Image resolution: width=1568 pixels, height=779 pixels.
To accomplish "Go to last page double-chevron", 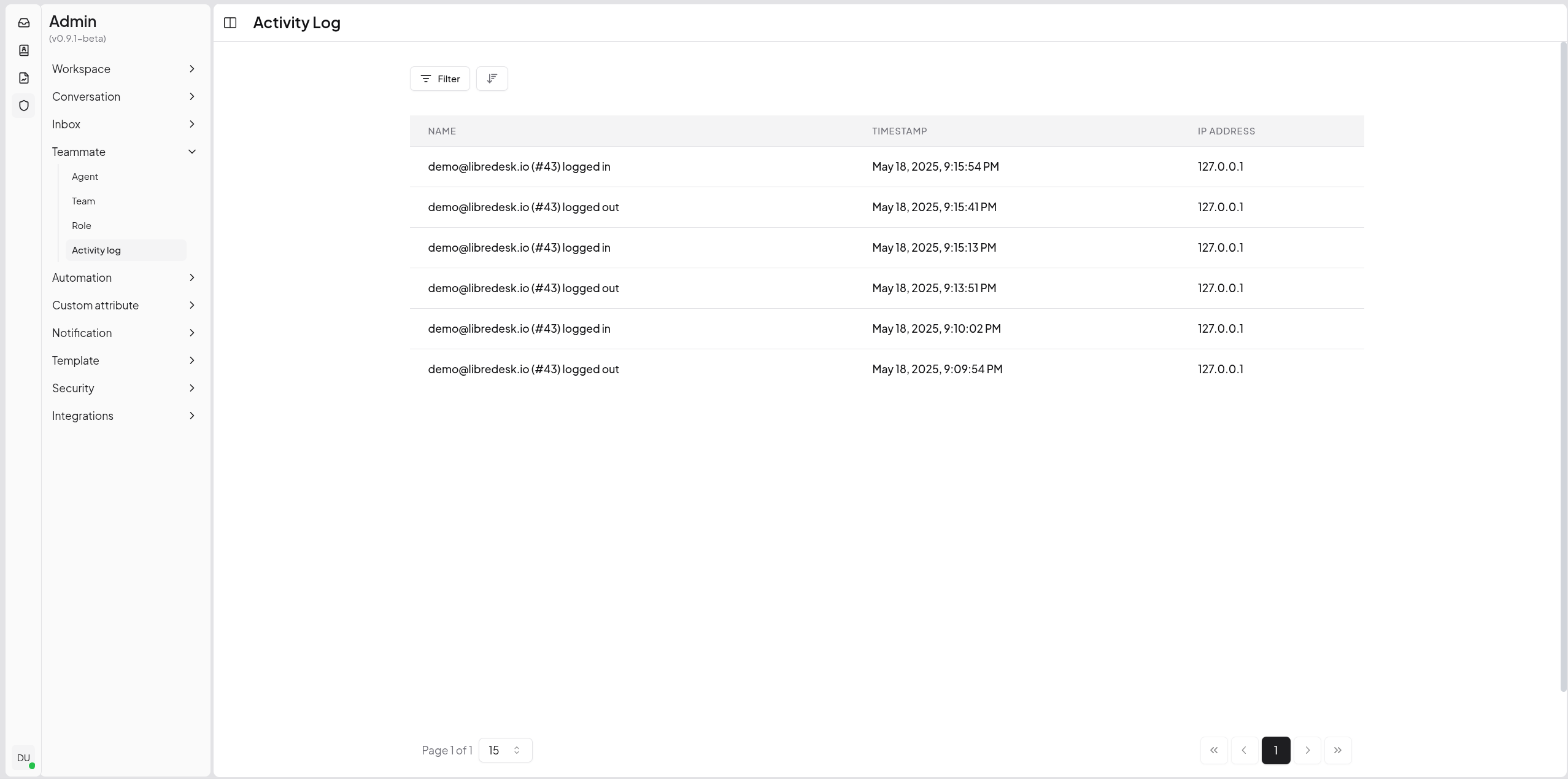I will pos(1338,750).
